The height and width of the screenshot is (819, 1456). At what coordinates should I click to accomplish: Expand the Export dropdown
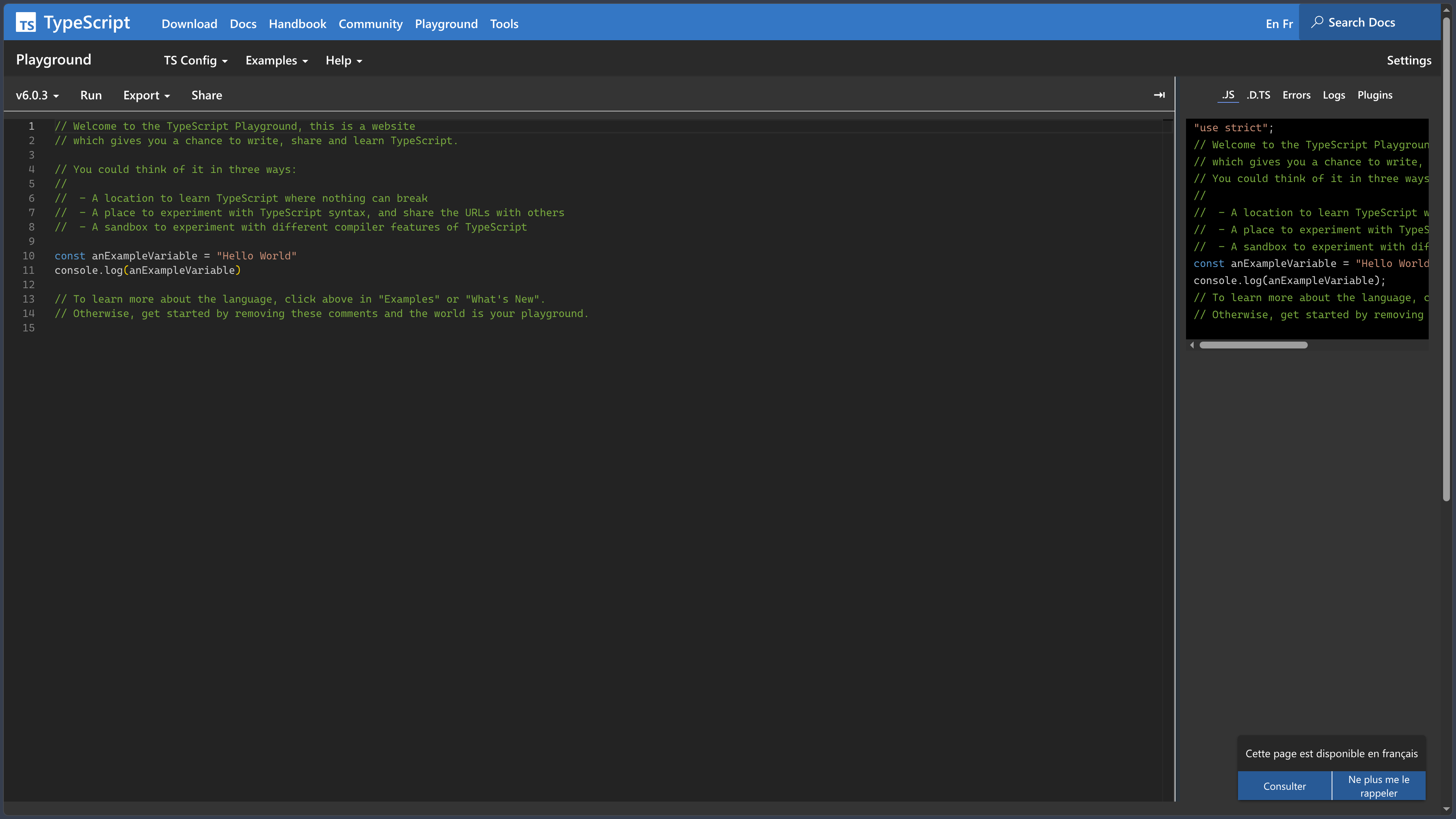point(146,96)
